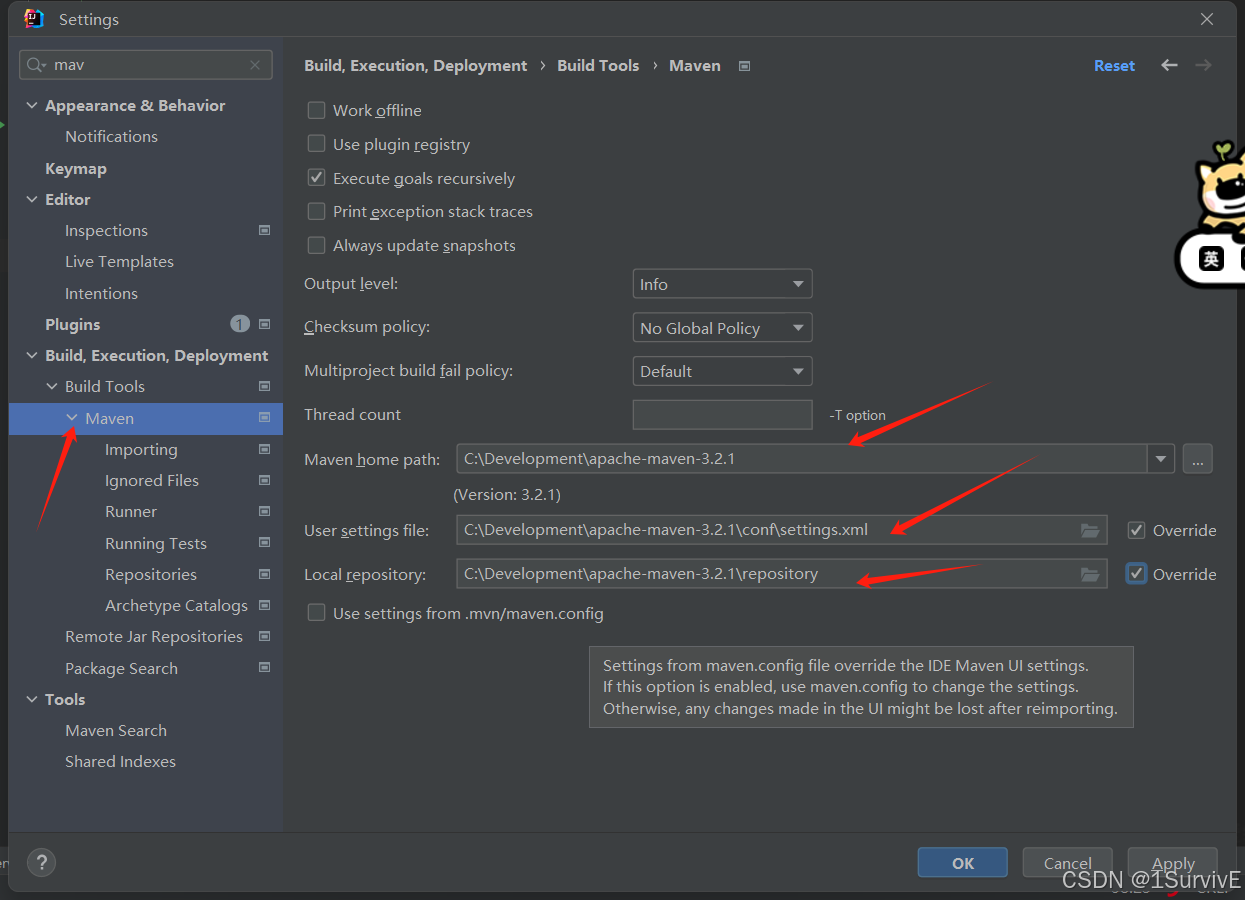Click the IntelliJ IDEA logo in the title bar
Image resolution: width=1245 pixels, height=900 pixels.
(x=34, y=19)
